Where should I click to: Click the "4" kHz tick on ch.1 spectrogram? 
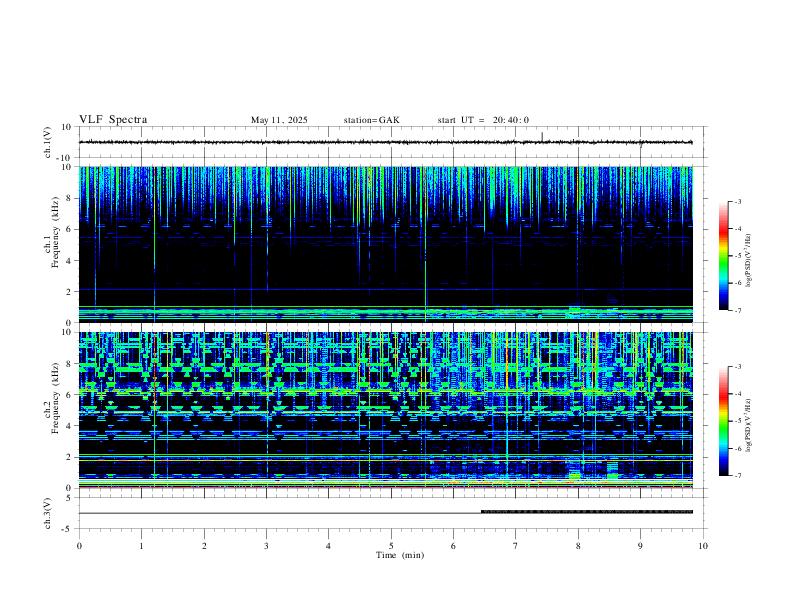coord(69,261)
